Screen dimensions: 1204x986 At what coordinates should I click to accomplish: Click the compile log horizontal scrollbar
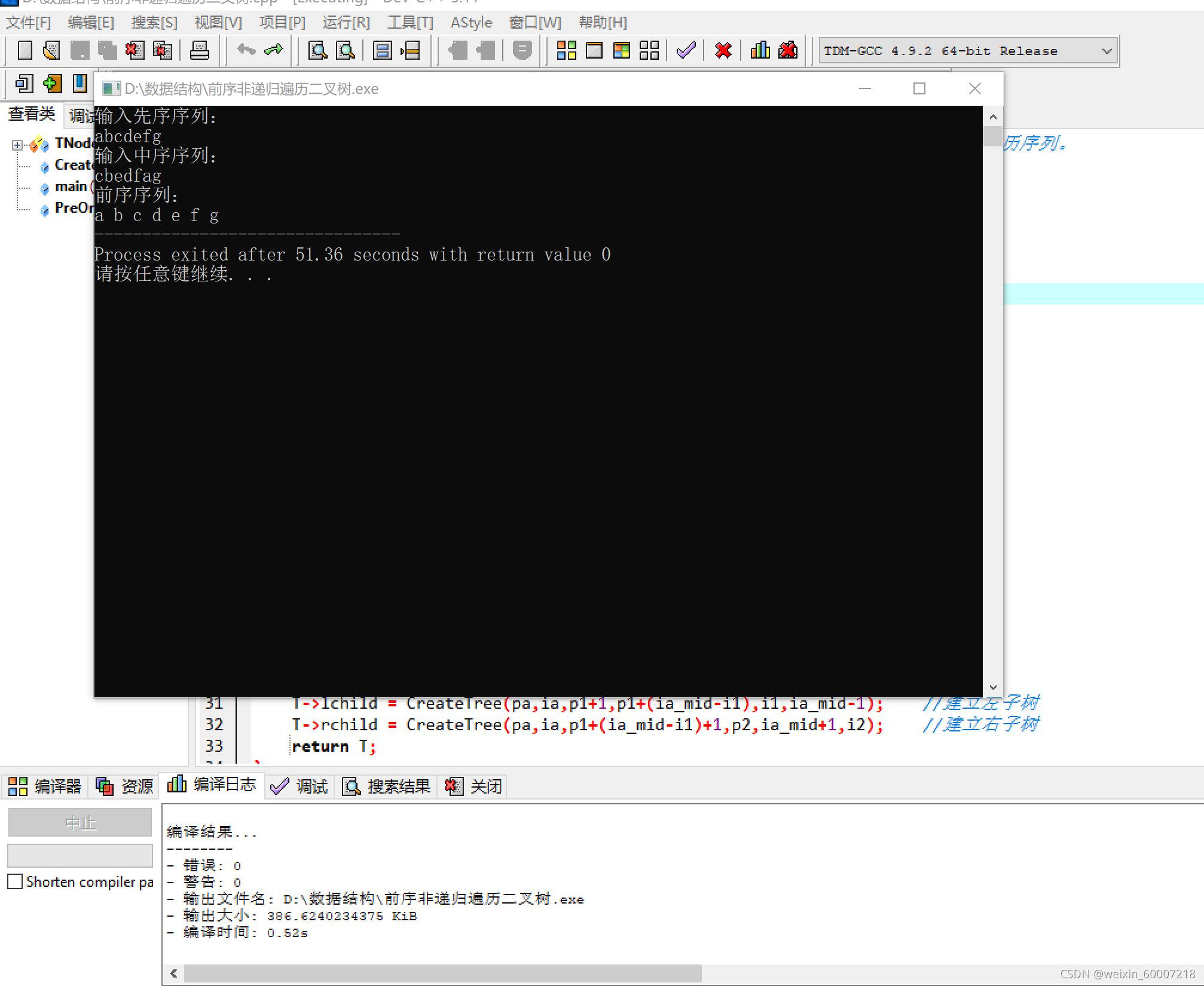(442, 973)
